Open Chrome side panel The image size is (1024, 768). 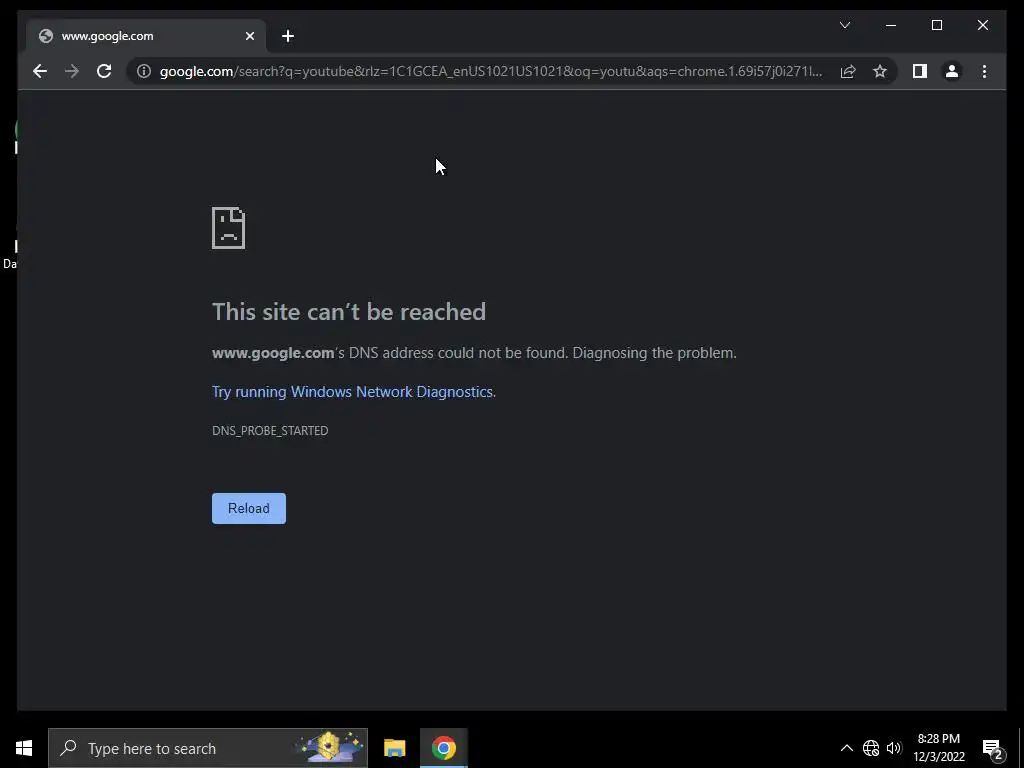point(920,71)
